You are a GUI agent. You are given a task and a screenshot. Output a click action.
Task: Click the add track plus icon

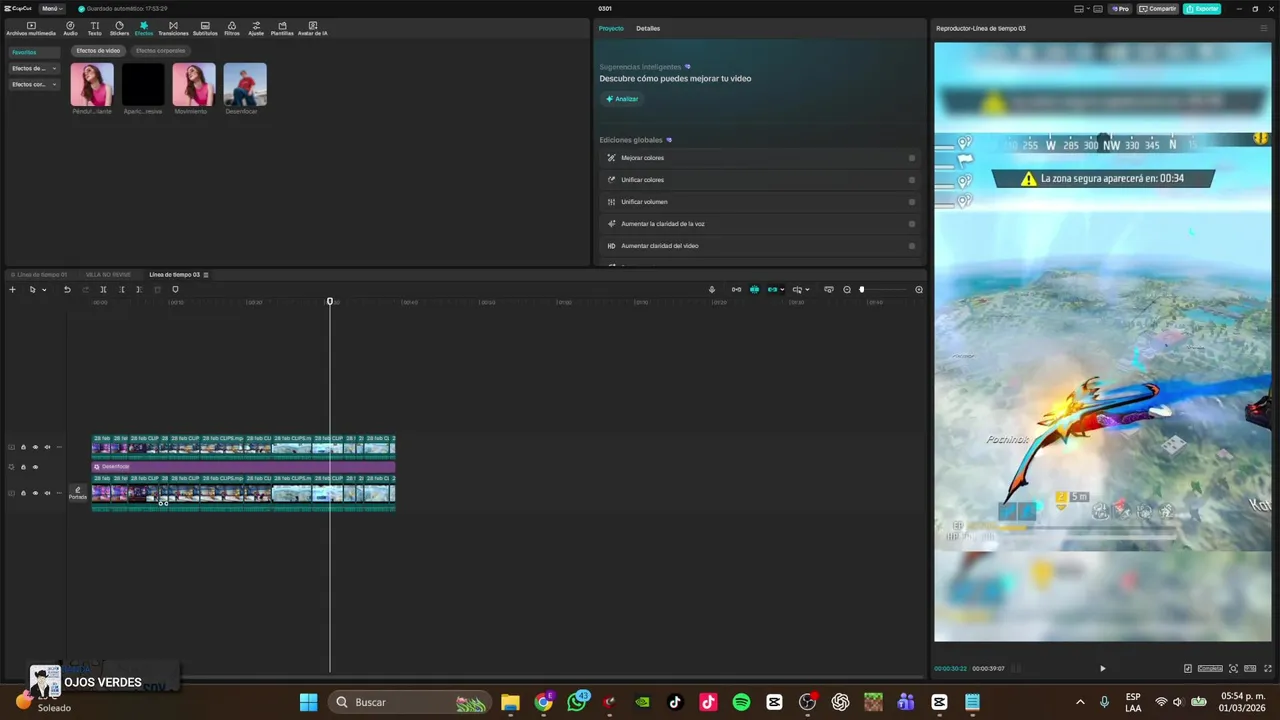click(x=12, y=290)
